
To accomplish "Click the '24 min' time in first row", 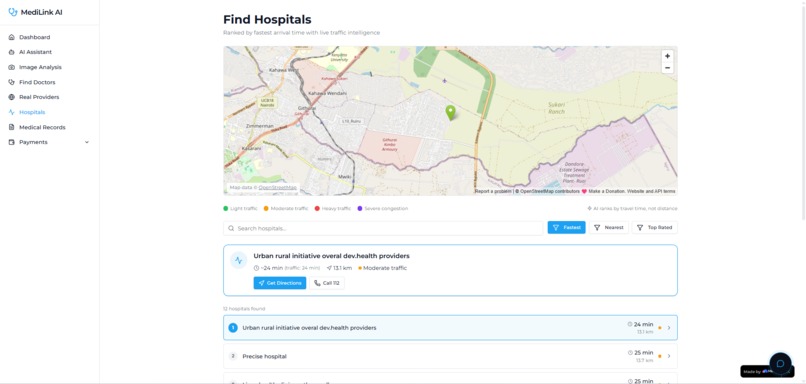I will [643, 324].
